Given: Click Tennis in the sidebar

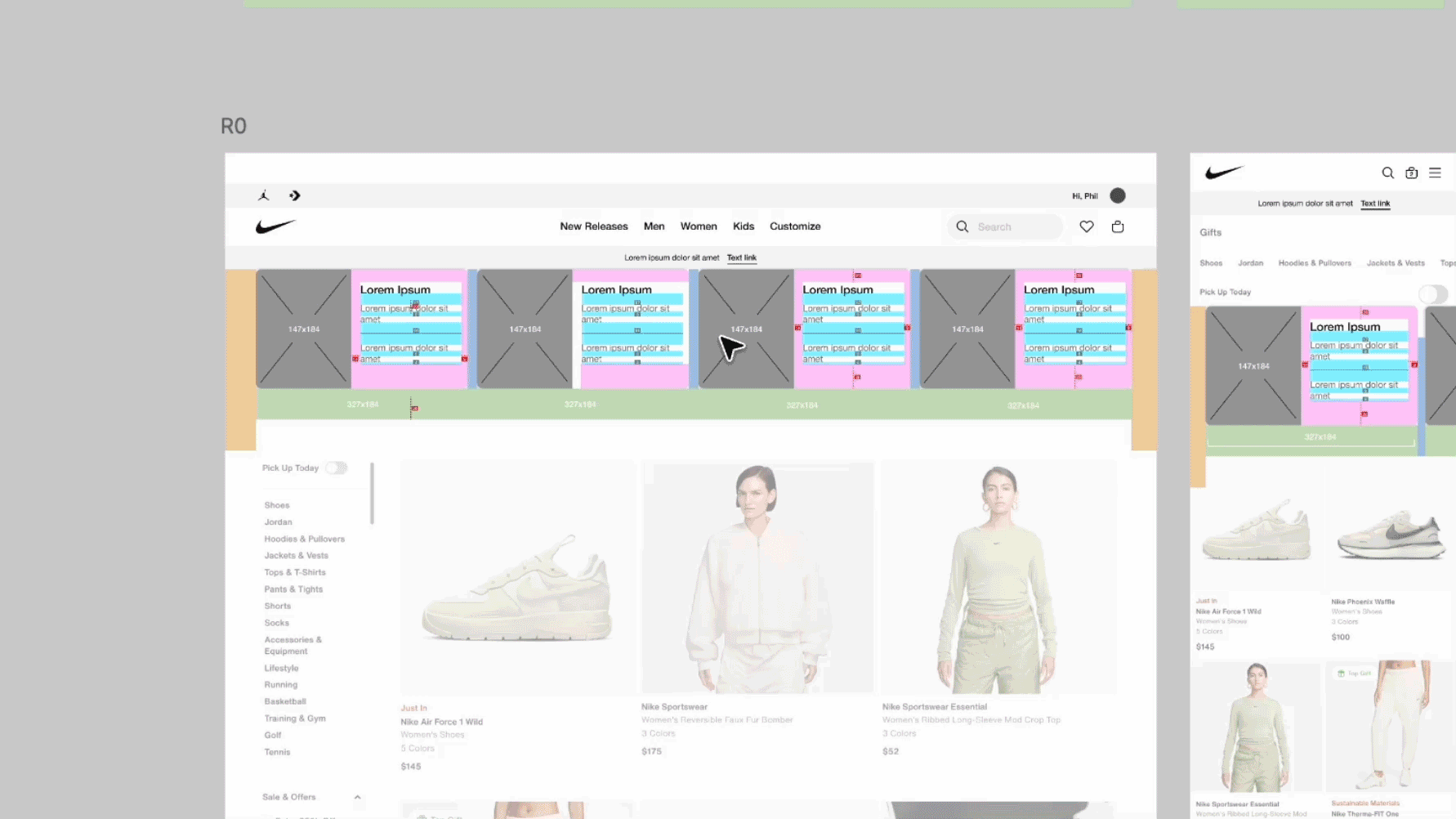Looking at the screenshot, I should (277, 752).
